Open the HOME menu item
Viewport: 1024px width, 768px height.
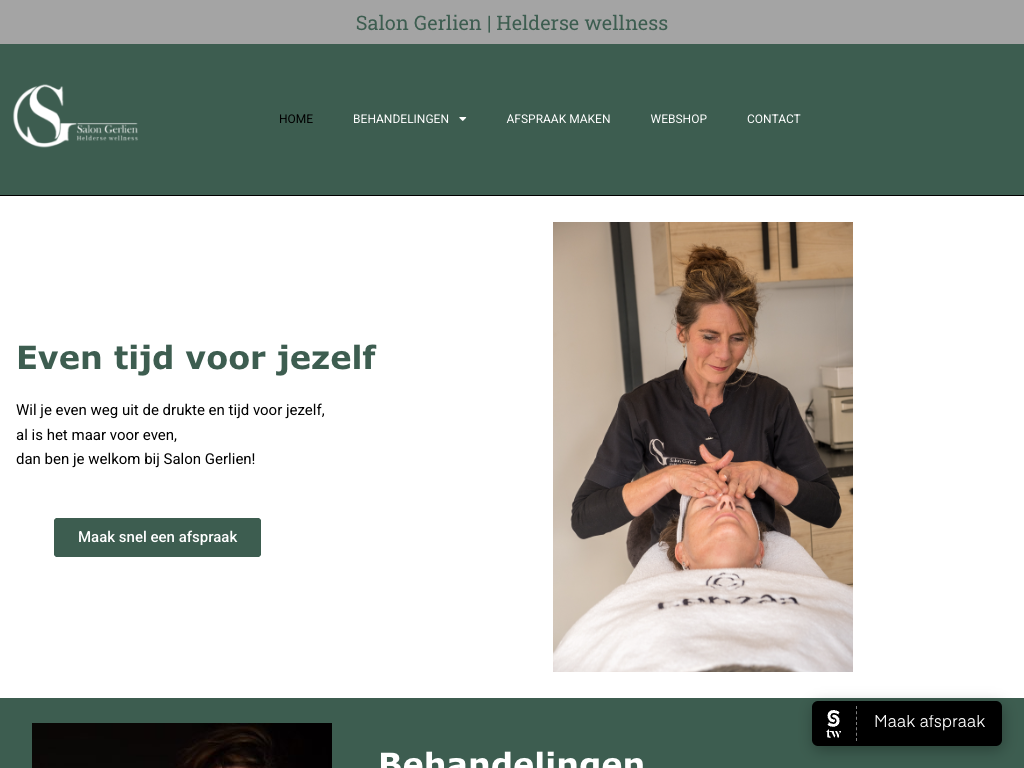(296, 119)
